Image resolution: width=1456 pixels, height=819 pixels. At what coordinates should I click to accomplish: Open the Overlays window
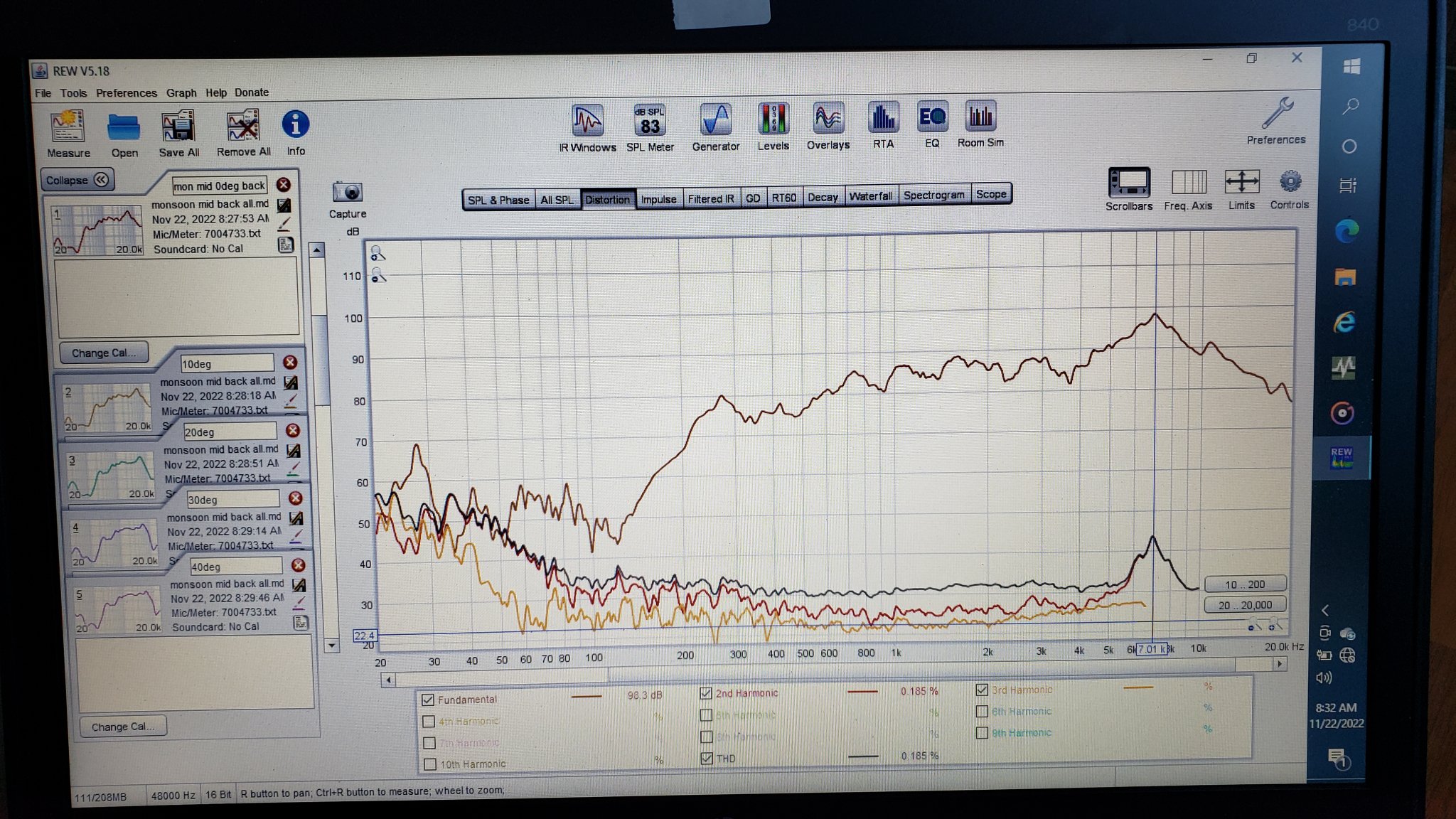(x=828, y=126)
